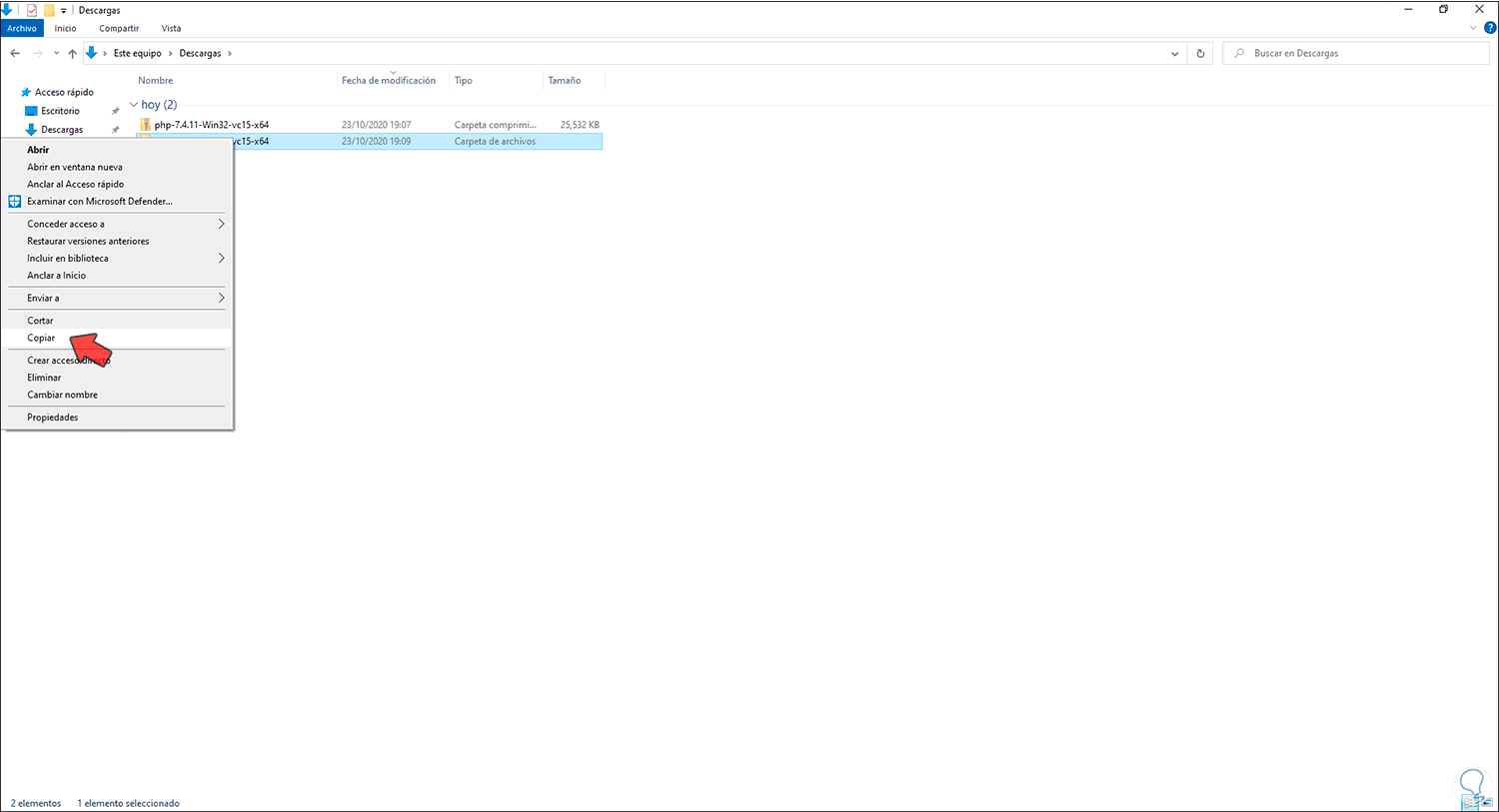Go back with the left arrow
This screenshot has width=1499, height=812.
click(15, 53)
